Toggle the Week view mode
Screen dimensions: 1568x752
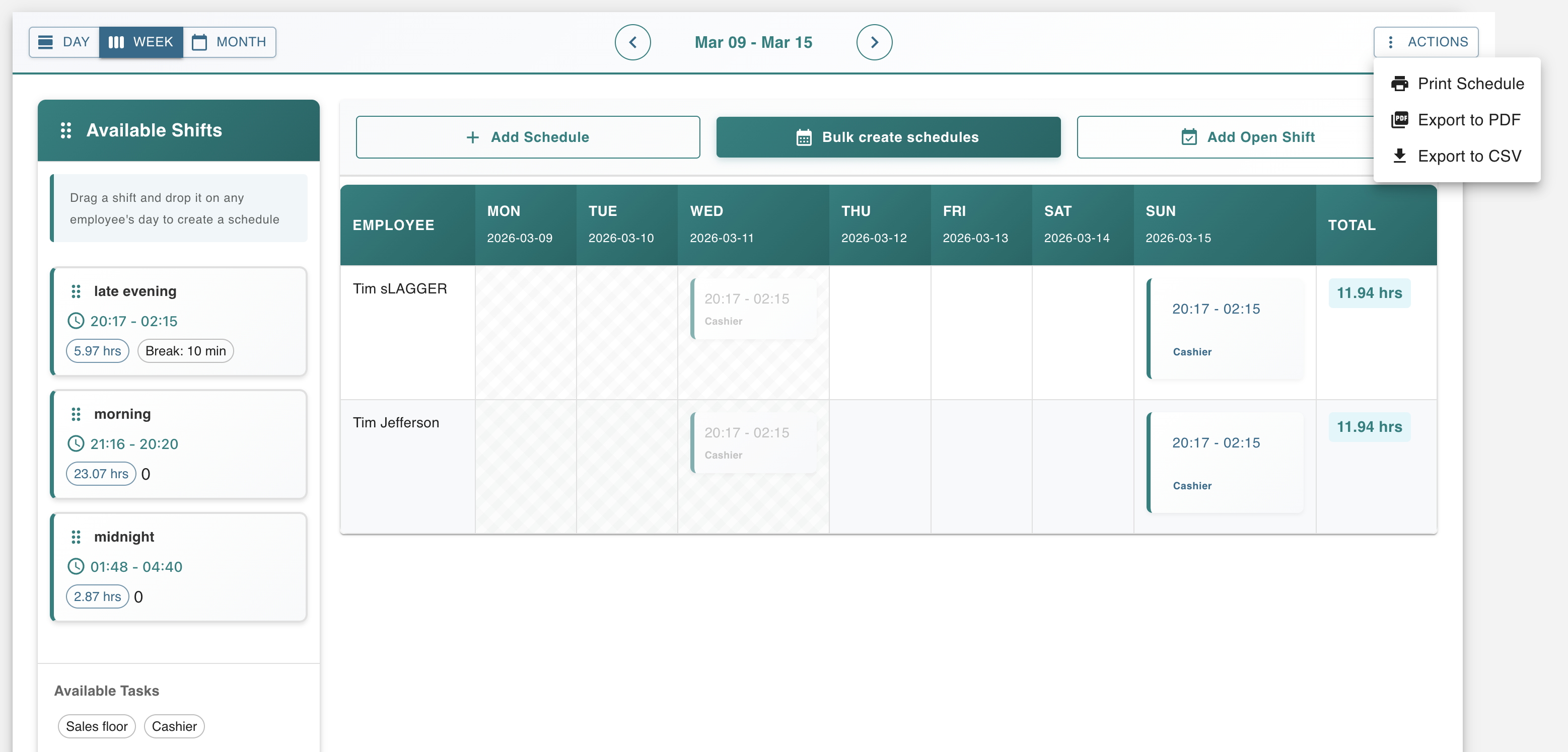(140, 41)
